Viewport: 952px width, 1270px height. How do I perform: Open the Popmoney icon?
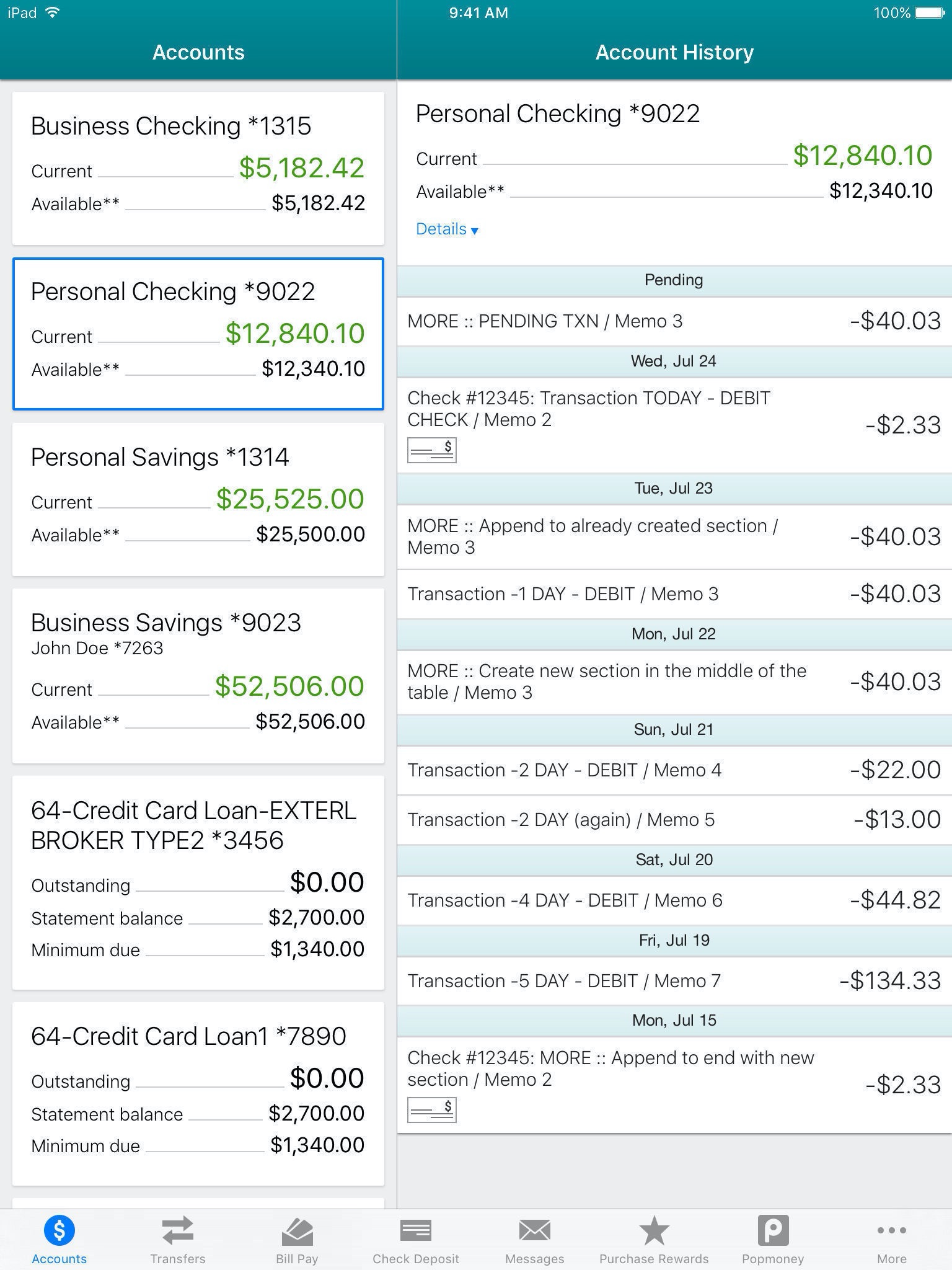773,1231
